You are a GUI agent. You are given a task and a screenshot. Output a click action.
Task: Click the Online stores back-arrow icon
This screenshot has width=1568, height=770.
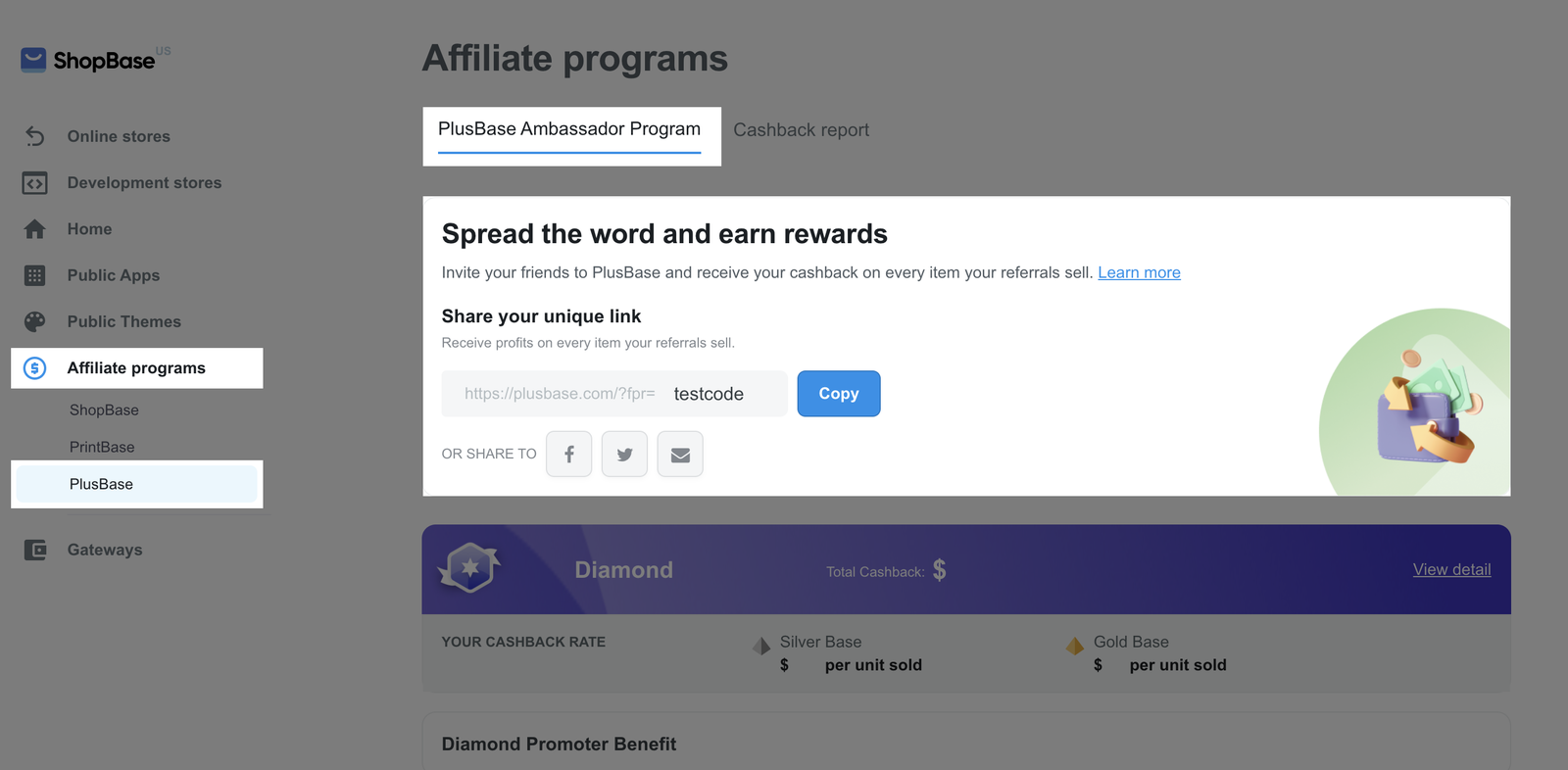(x=35, y=136)
